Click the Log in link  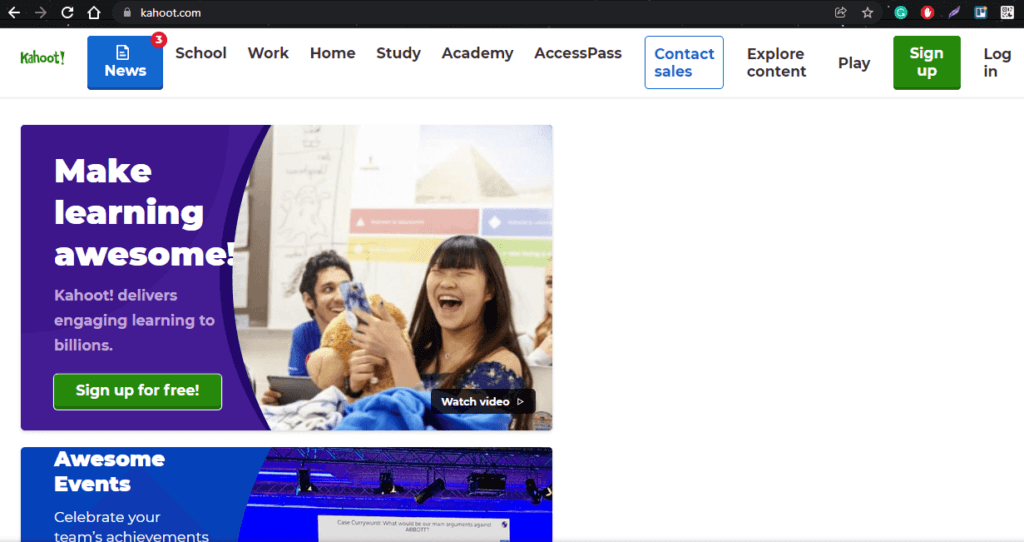pos(997,62)
